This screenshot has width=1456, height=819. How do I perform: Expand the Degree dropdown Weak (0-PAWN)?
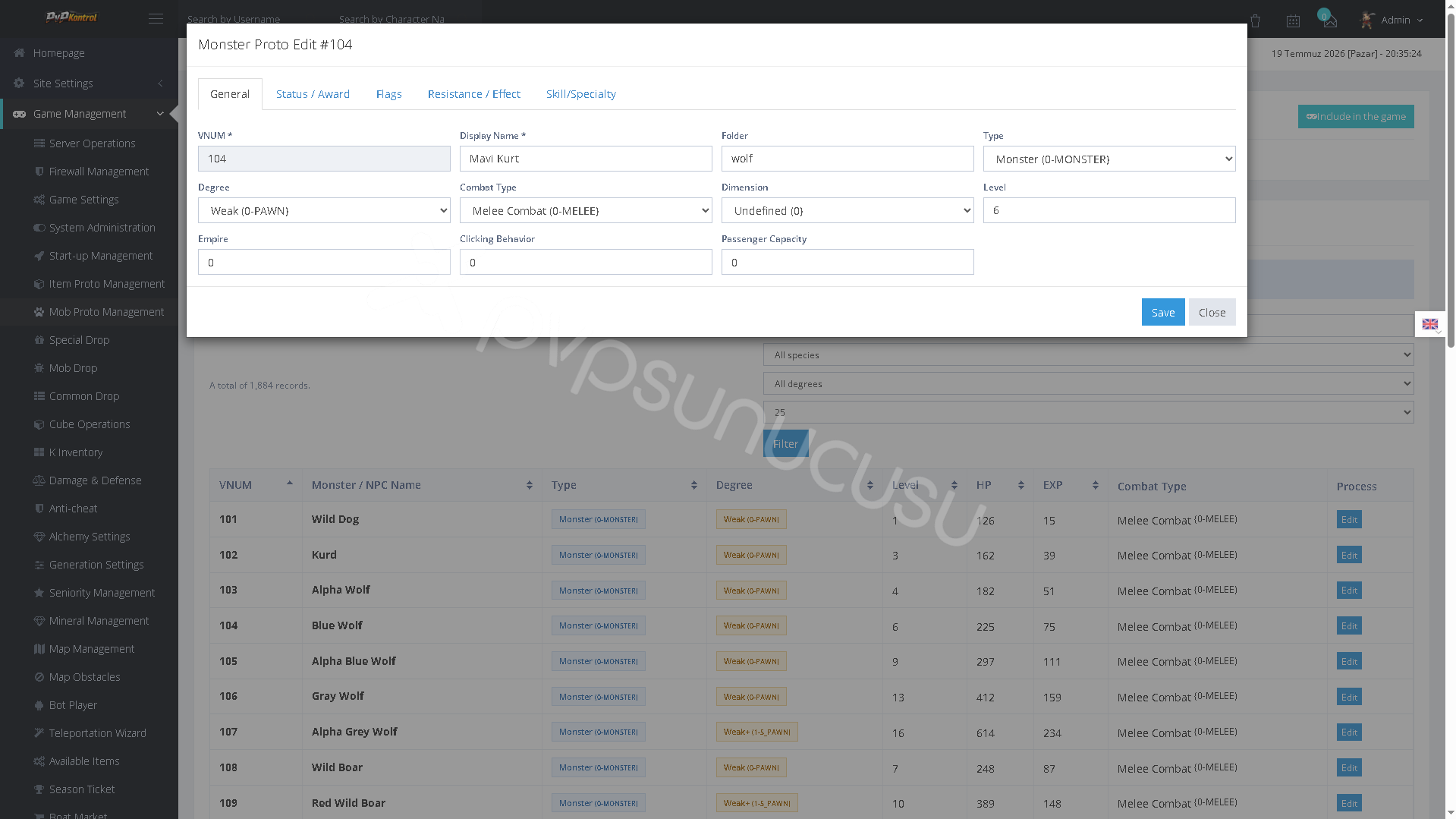[x=324, y=210]
